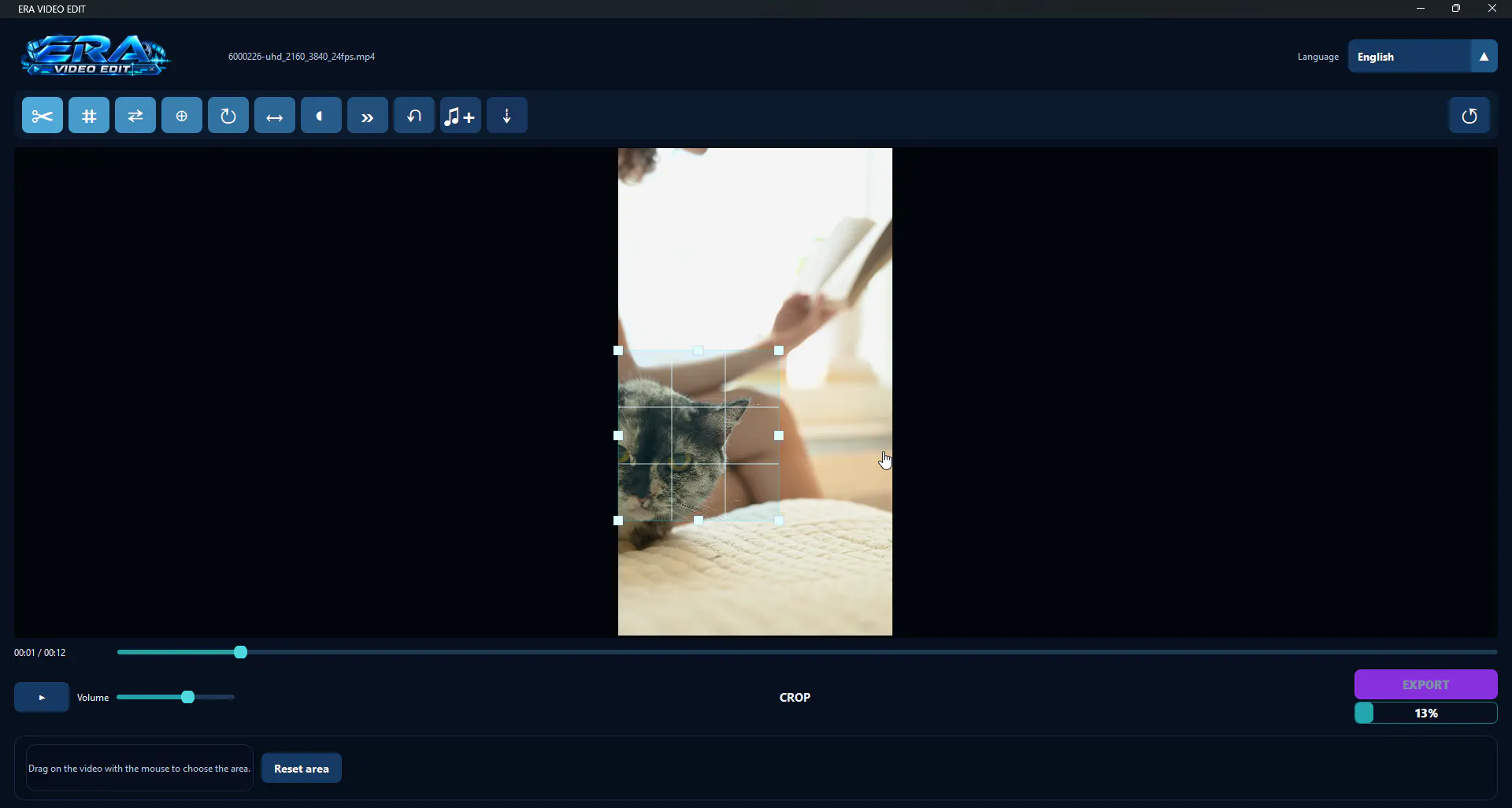The image size is (1512, 808).
Task: Expand the language list arrow button
Action: point(1484,57)
